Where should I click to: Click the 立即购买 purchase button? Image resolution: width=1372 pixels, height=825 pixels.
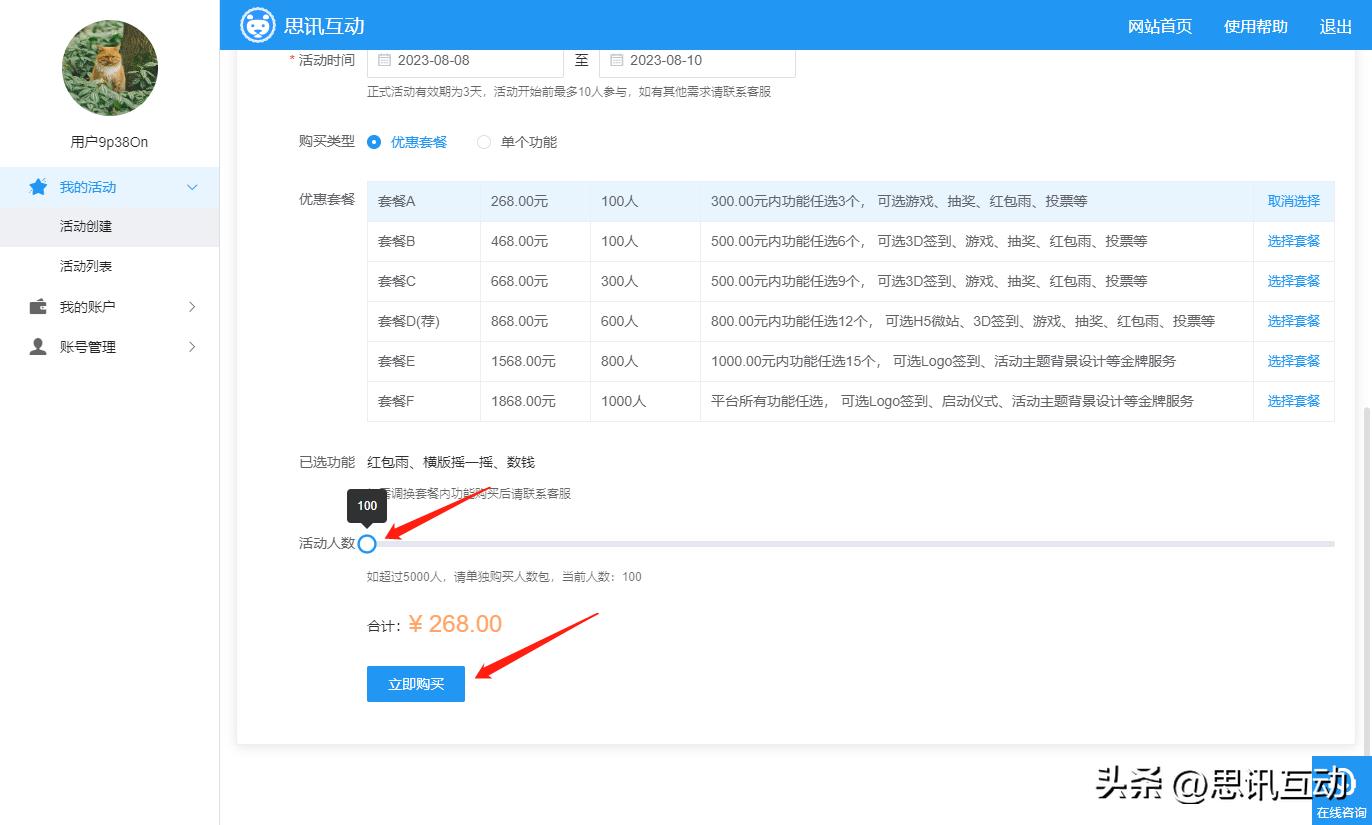415,684
